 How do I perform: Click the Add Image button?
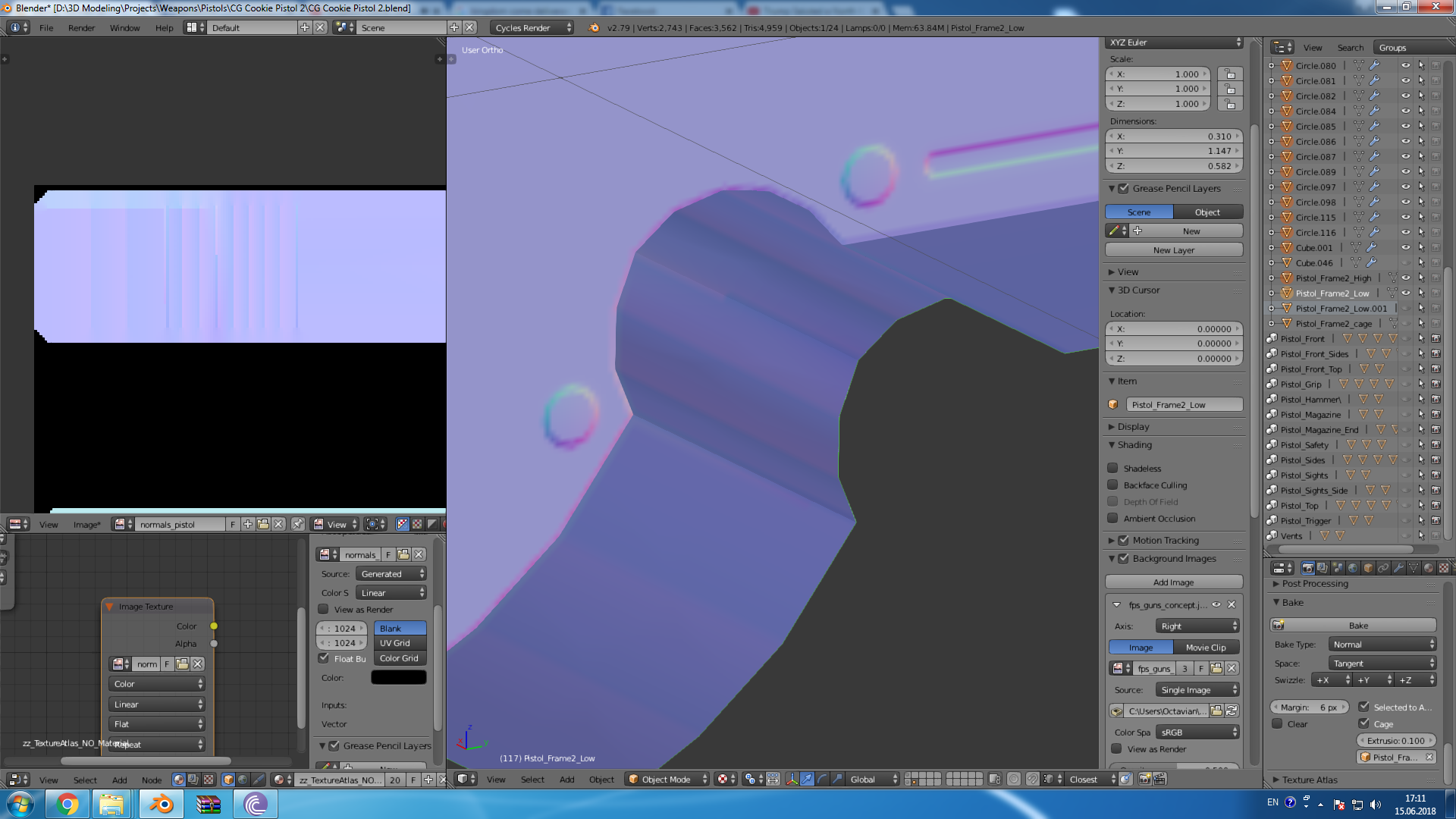point(1173,582)
